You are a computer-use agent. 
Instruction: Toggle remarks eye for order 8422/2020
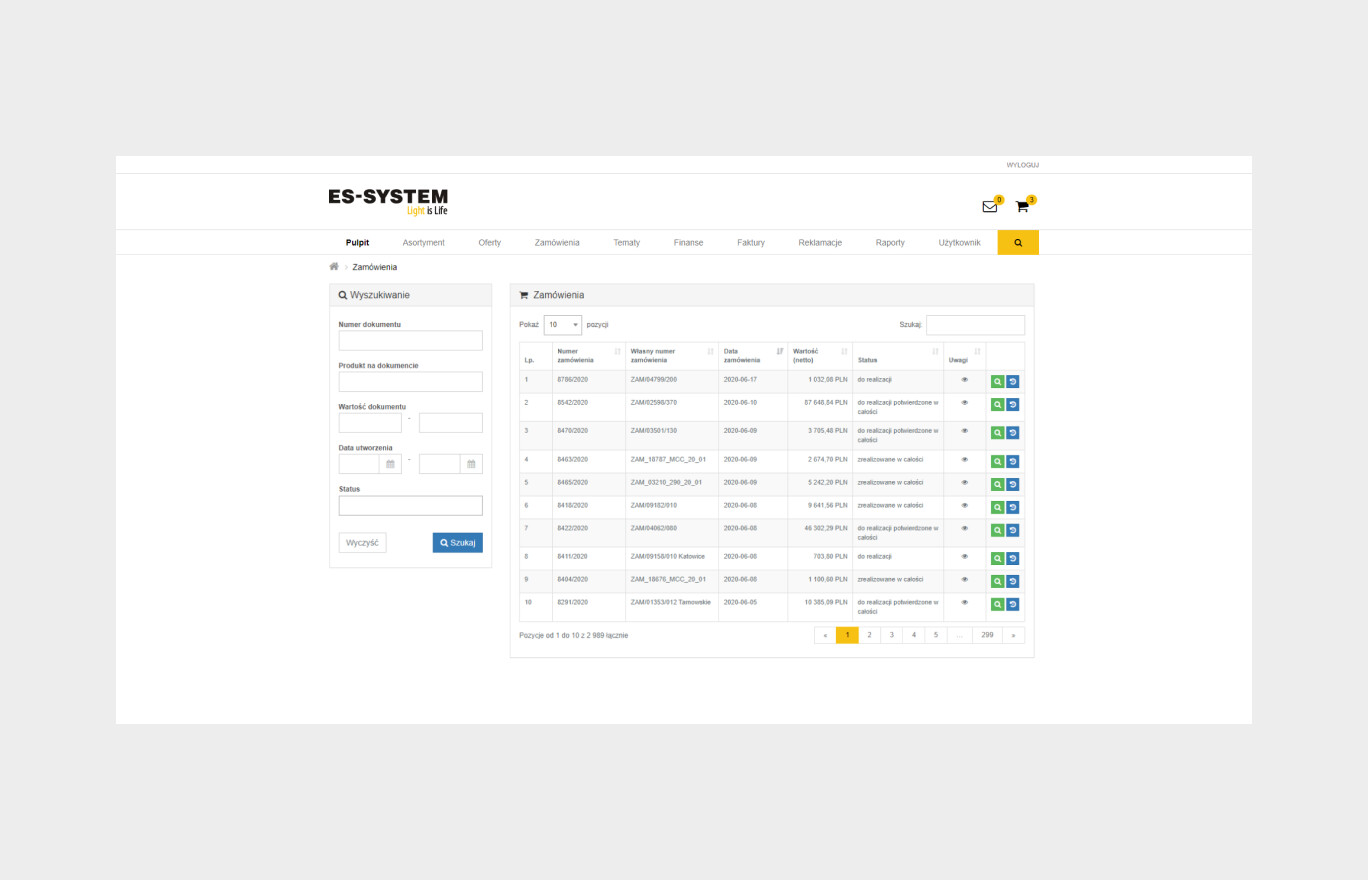[965, 528]
